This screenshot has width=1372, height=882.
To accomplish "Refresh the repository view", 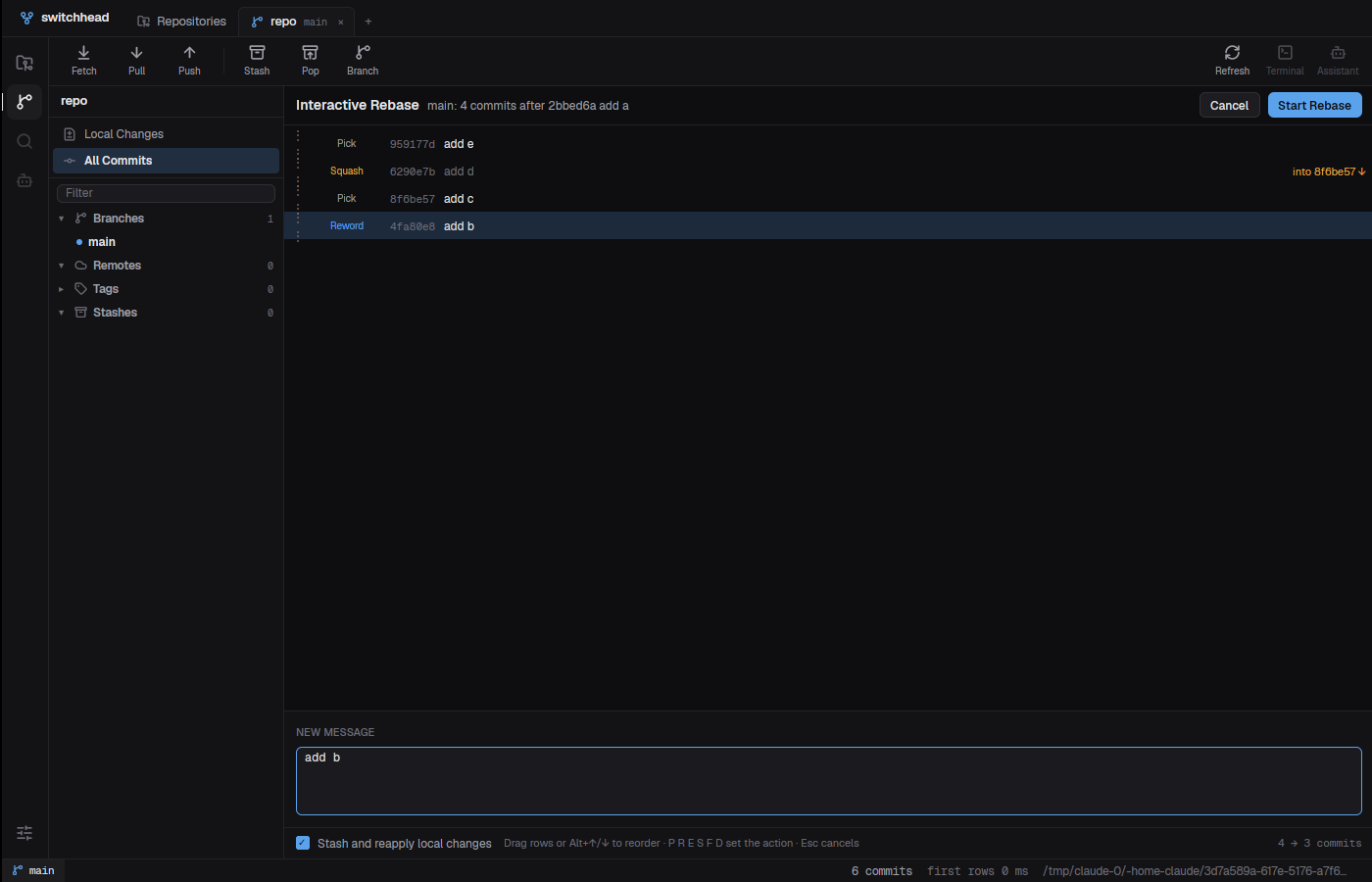I will 1232,60.
